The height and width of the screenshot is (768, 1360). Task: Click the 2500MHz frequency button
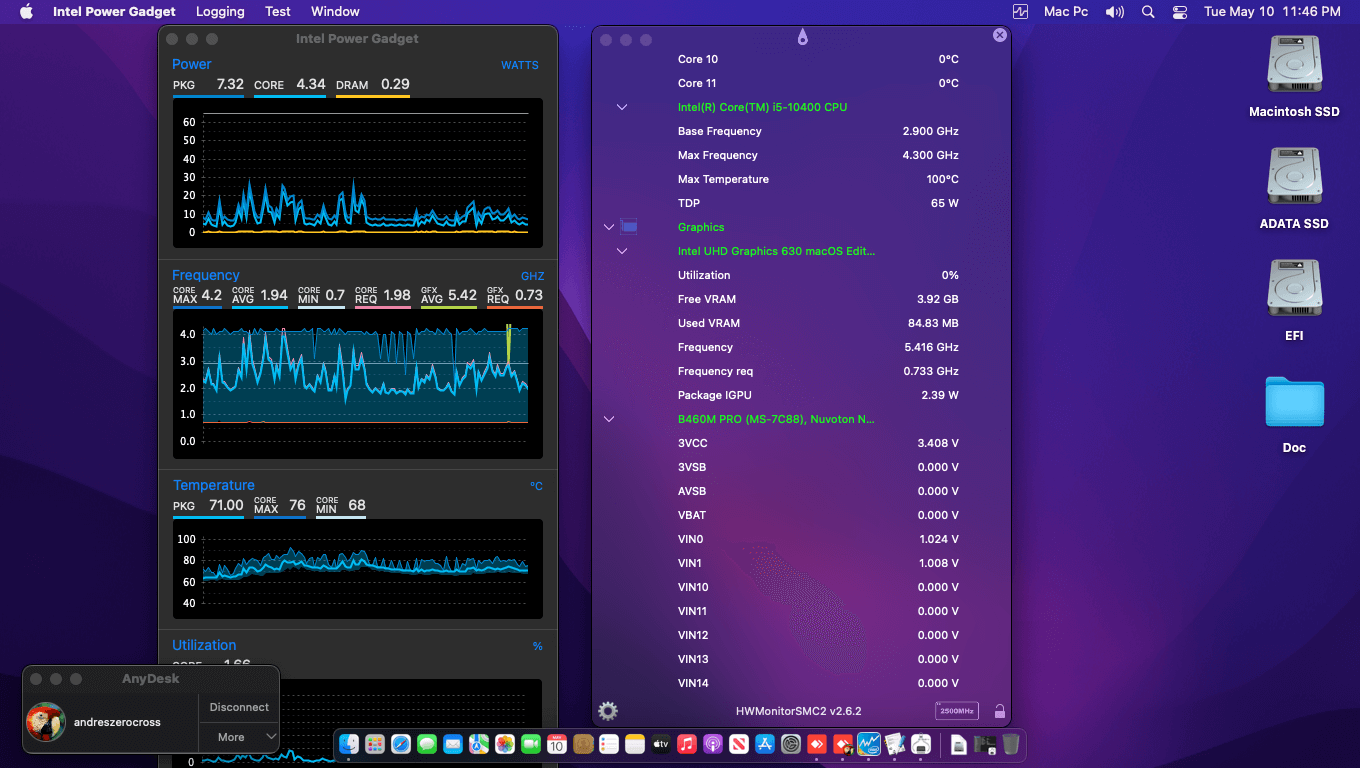click(x=957, y=710)
